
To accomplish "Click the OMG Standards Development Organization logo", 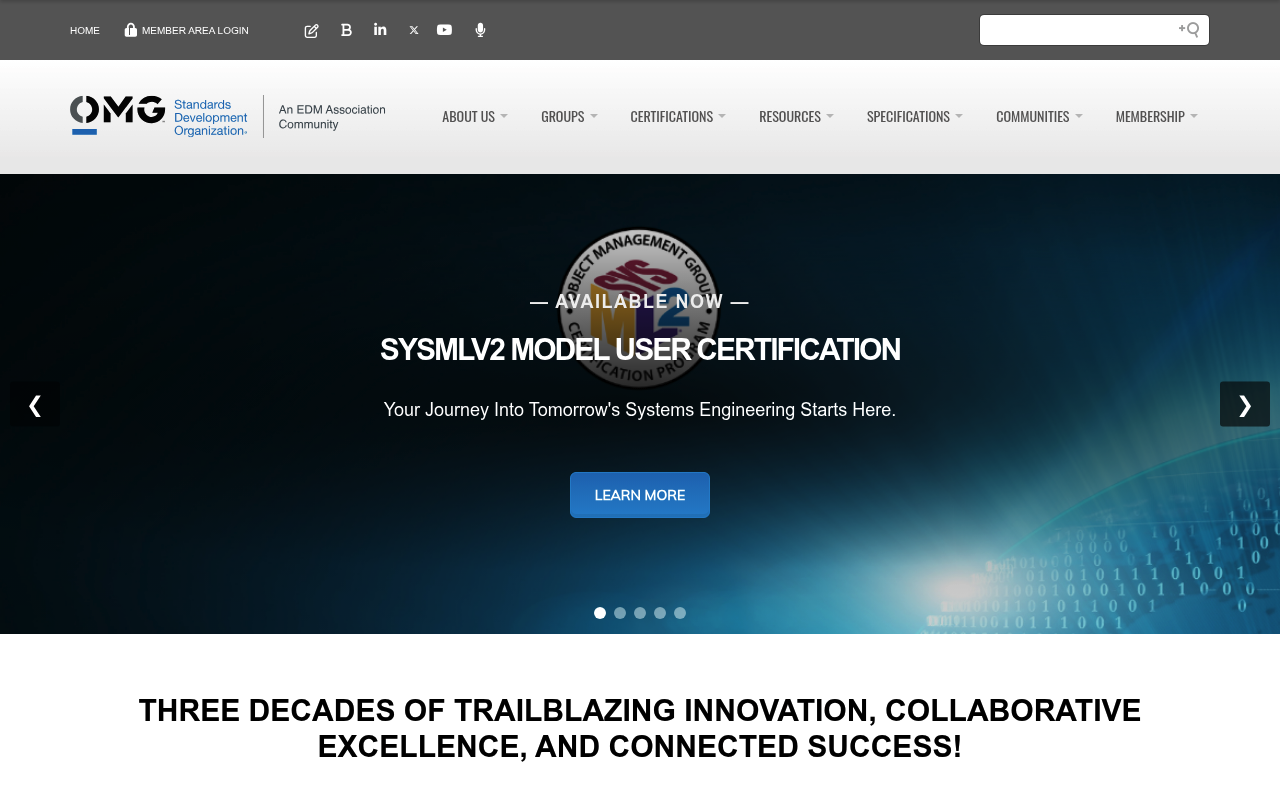I will pos(159,116).
